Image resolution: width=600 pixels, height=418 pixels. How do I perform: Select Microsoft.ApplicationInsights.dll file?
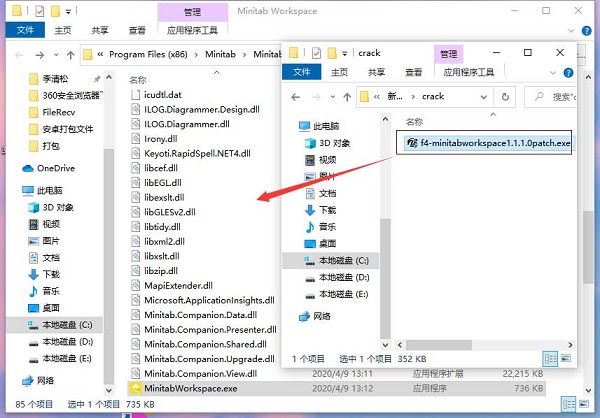[202, 300]
